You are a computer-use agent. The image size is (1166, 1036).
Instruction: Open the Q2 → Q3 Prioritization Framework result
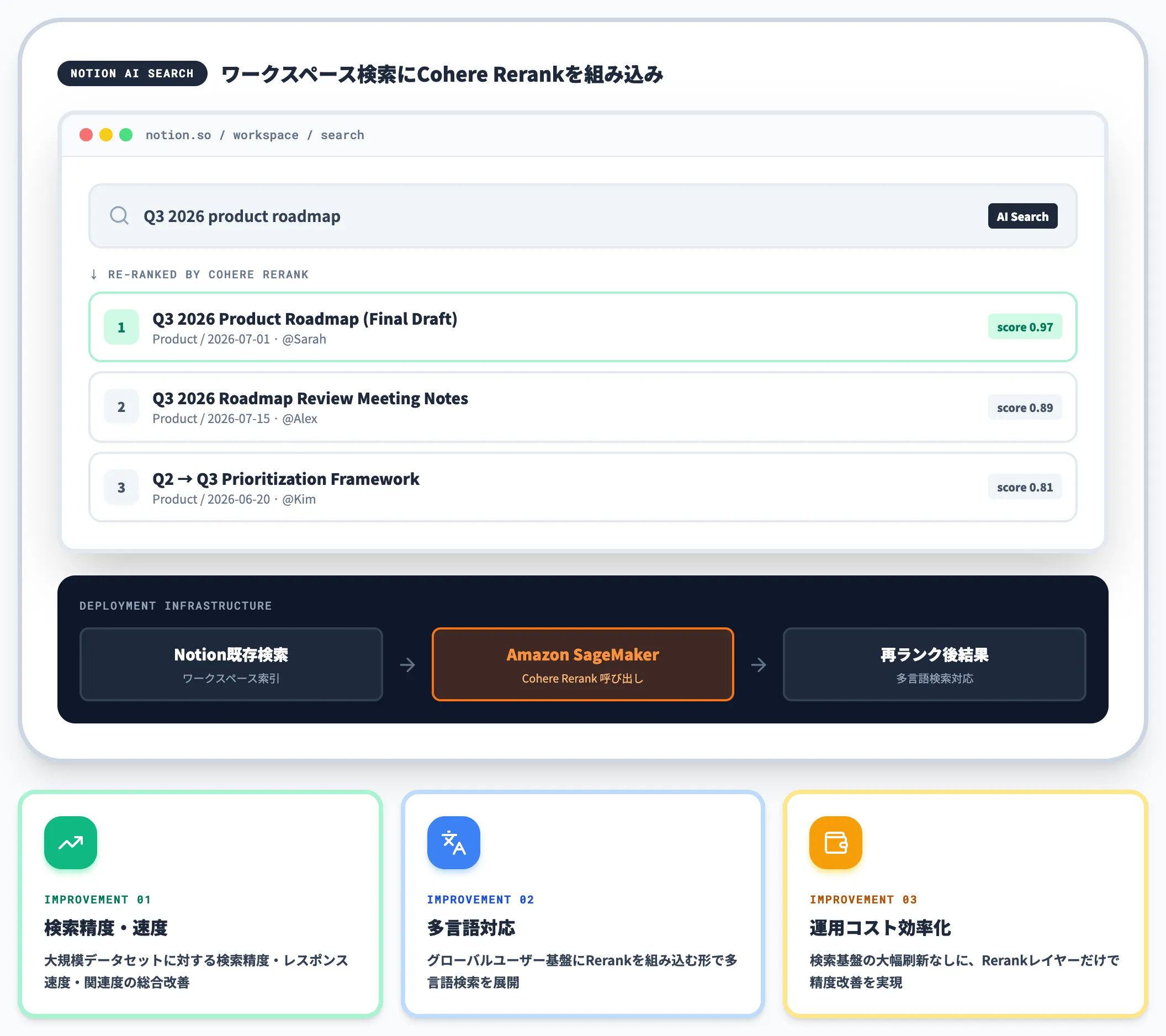coord(583,487)
